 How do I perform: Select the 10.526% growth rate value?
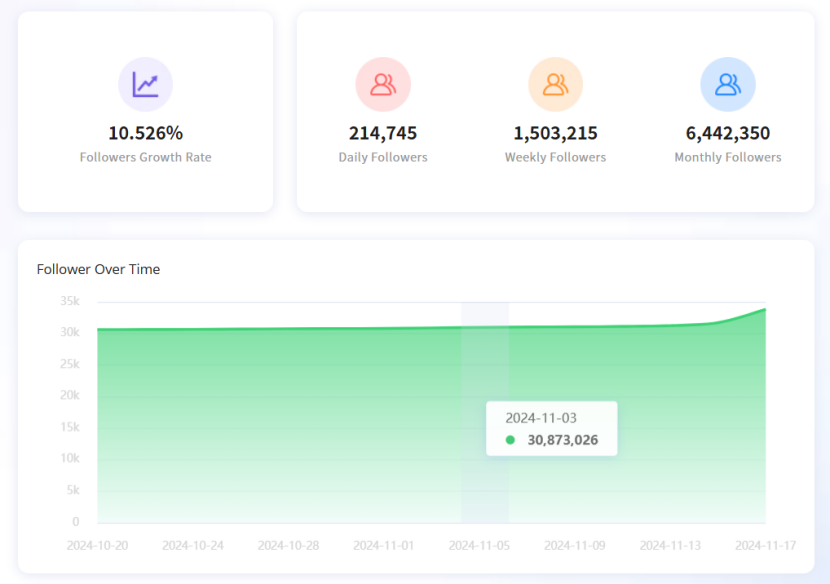146,133
